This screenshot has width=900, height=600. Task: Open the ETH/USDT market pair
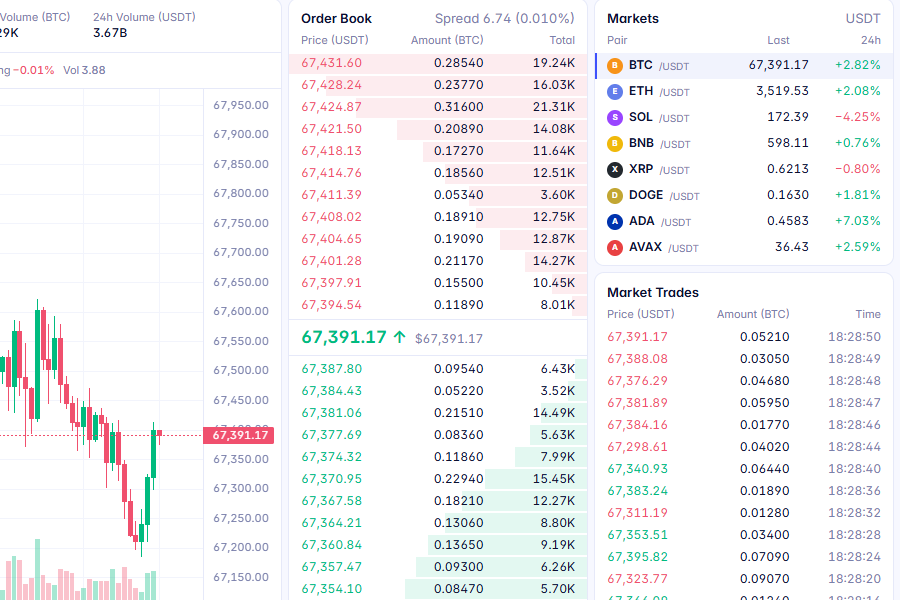pos(744,91)
